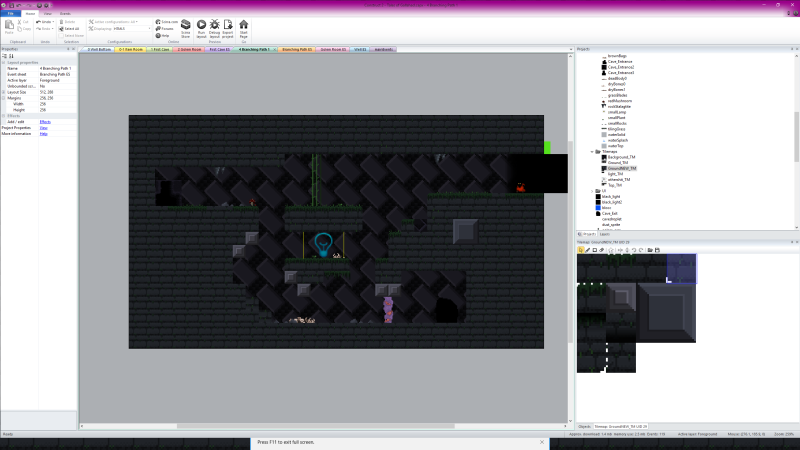Expand the UI folder in Projects tree

click(592, 191)
